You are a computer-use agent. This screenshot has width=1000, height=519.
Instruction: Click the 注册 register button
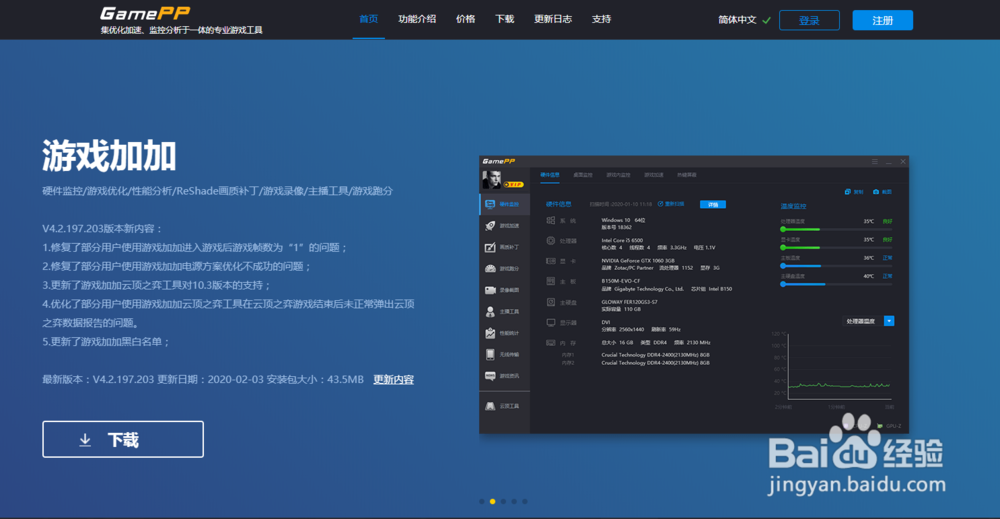[883, 20]
